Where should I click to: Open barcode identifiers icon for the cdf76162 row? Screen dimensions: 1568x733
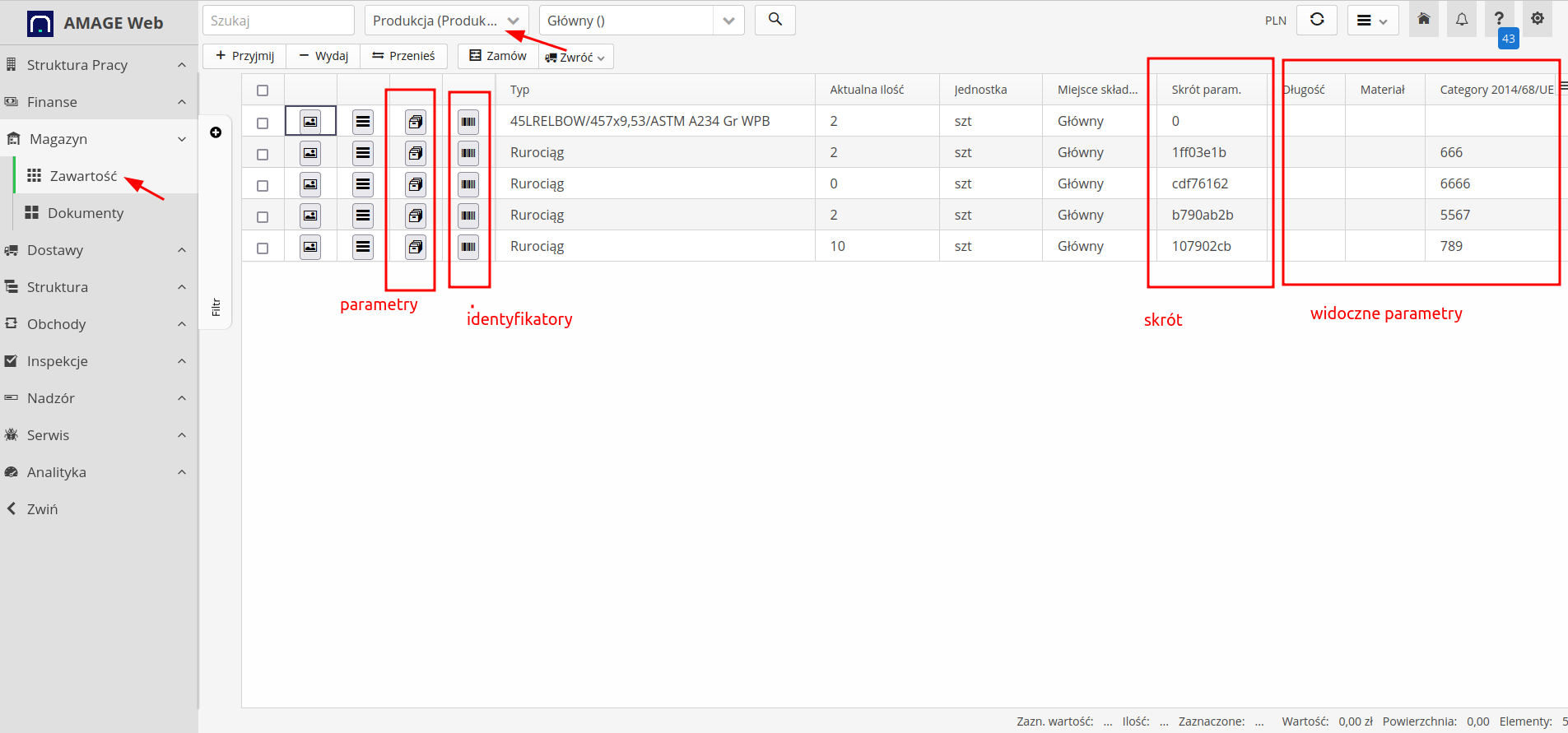(x=468, y=184)
